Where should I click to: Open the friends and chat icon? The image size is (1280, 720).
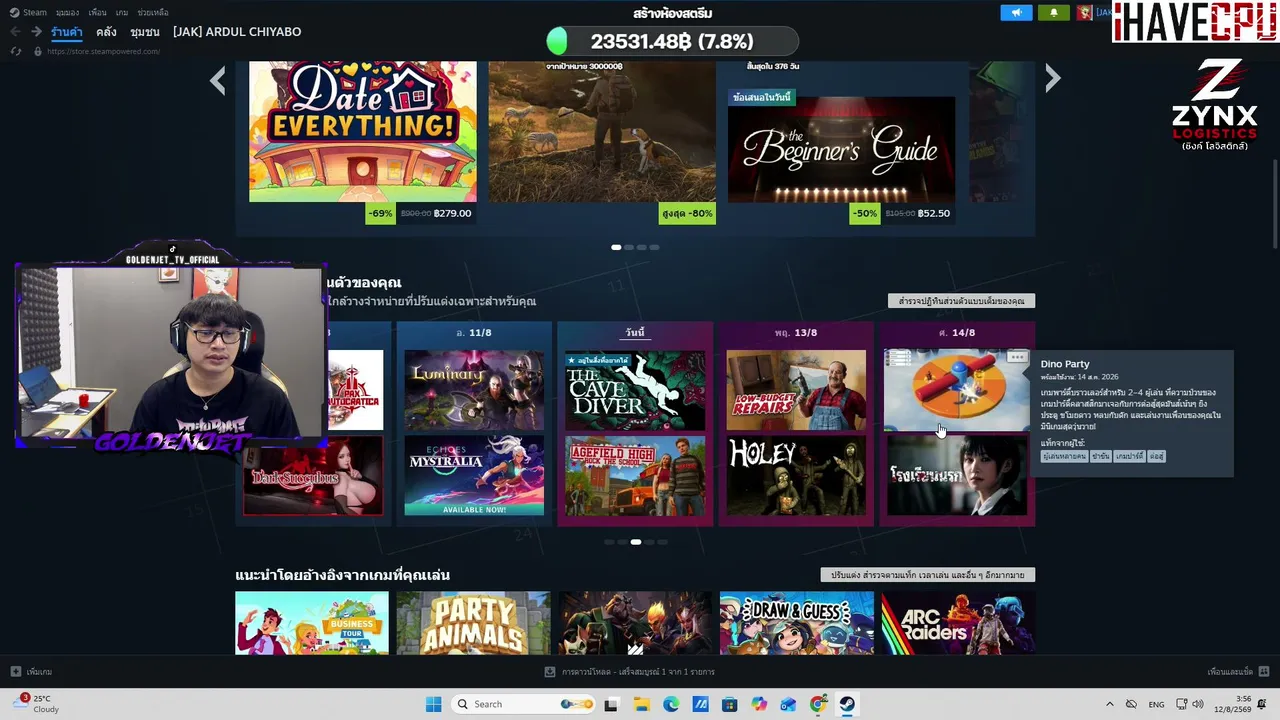point(1264,672)
